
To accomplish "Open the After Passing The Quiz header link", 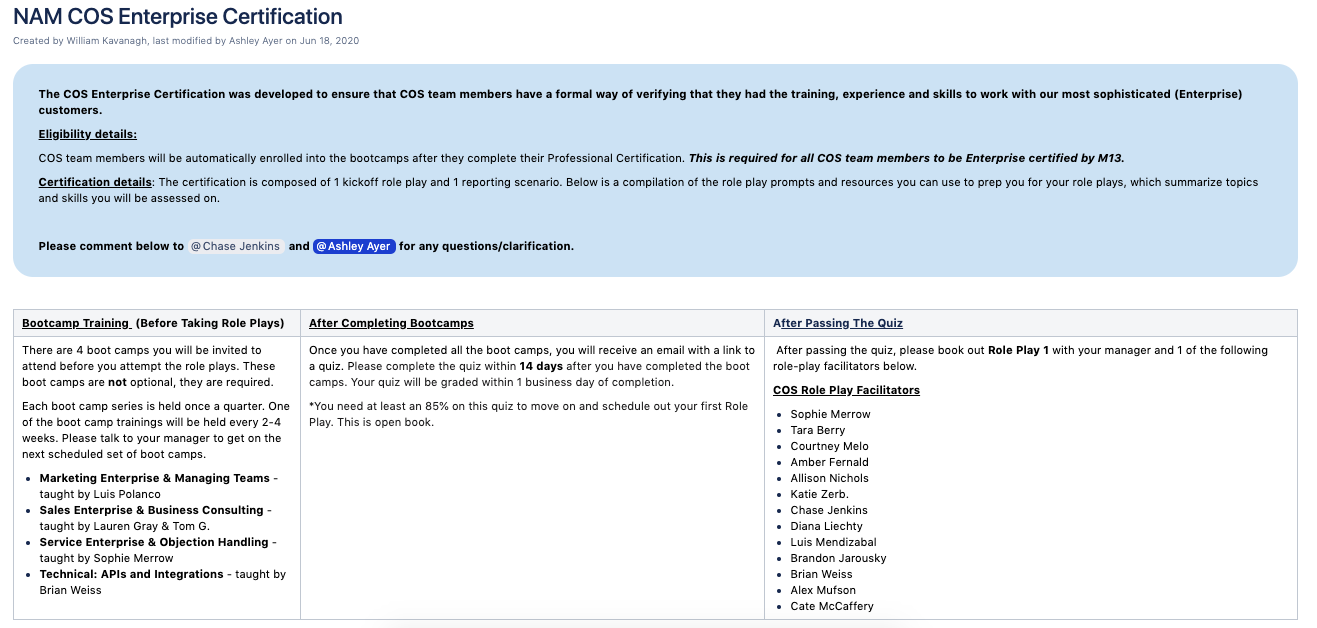I will [x=838, y=323].
